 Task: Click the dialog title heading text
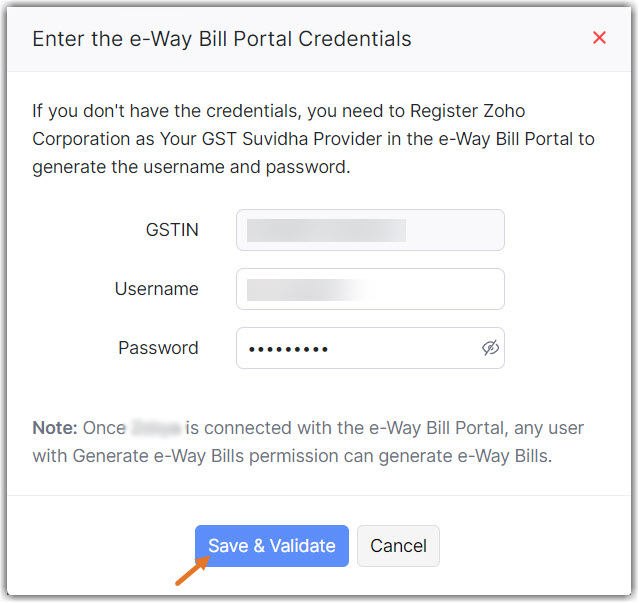222,39
